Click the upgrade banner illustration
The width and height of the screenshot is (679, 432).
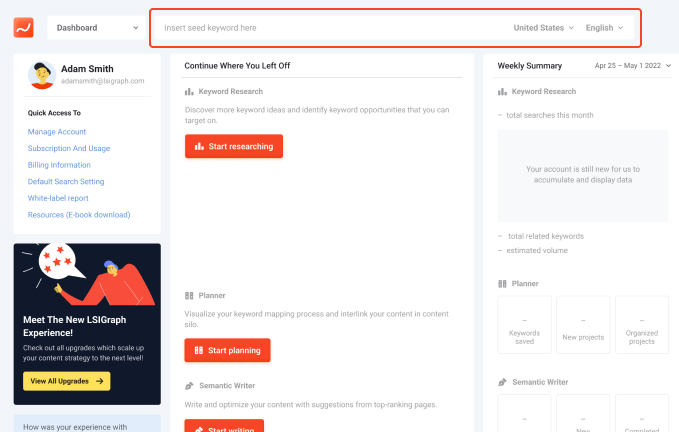[x=87, y=274]
